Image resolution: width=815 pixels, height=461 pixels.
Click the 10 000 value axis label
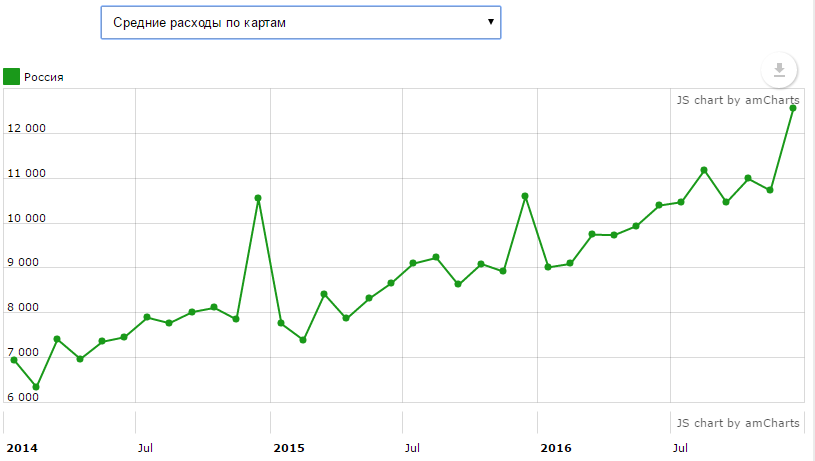[26, 219]
